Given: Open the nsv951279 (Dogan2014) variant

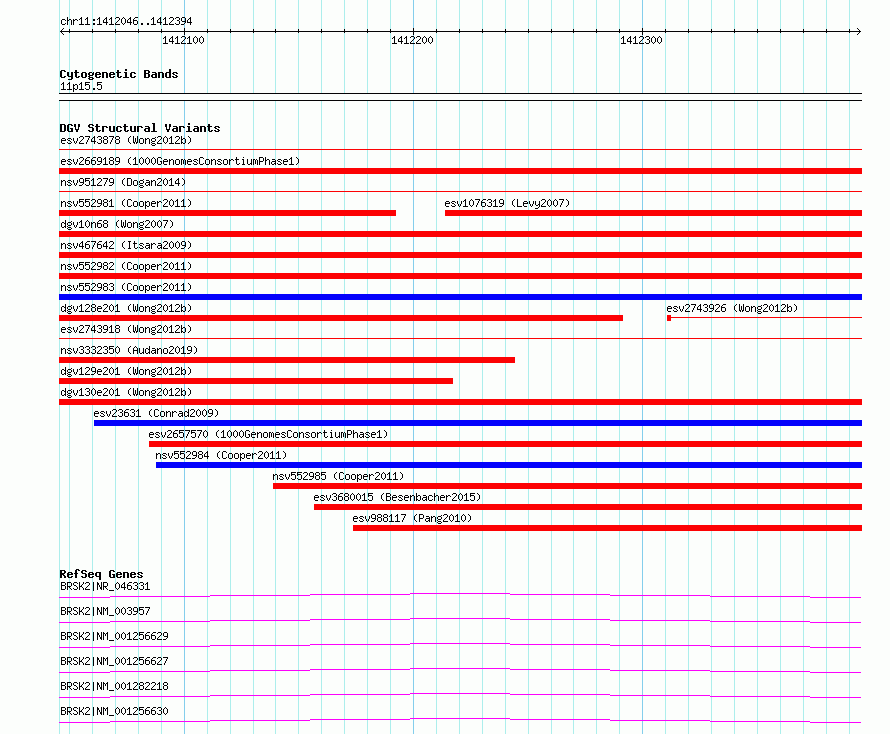Looking at the screenshot, I should coord(123,182).
